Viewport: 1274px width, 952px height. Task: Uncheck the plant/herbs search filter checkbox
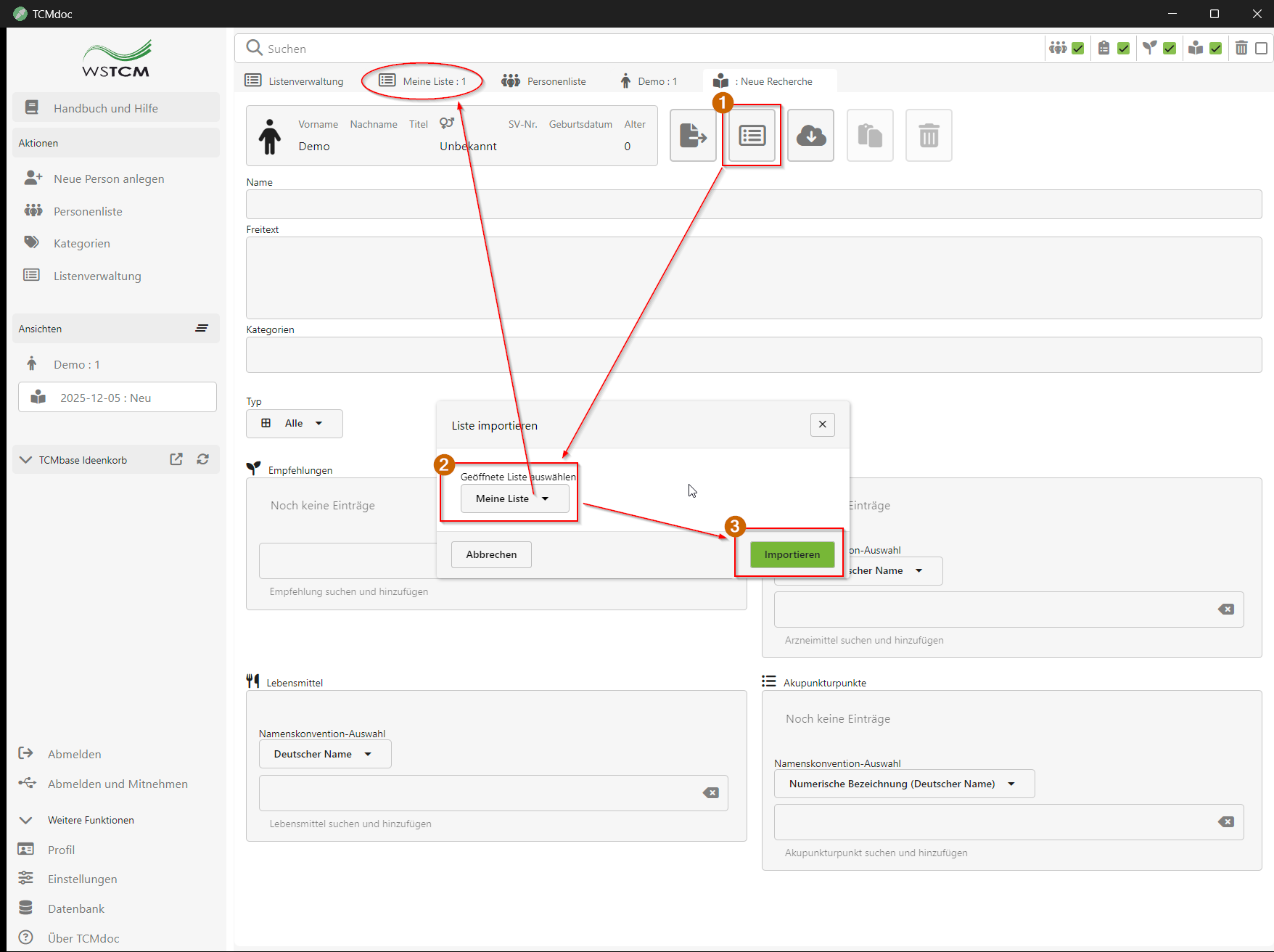1170,49
